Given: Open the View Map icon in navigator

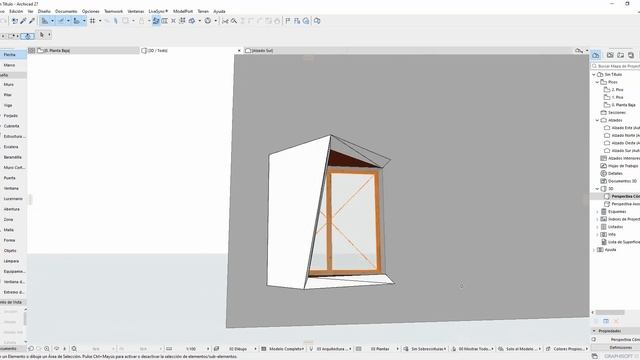Looking at the screenshot, I should 610,55.
